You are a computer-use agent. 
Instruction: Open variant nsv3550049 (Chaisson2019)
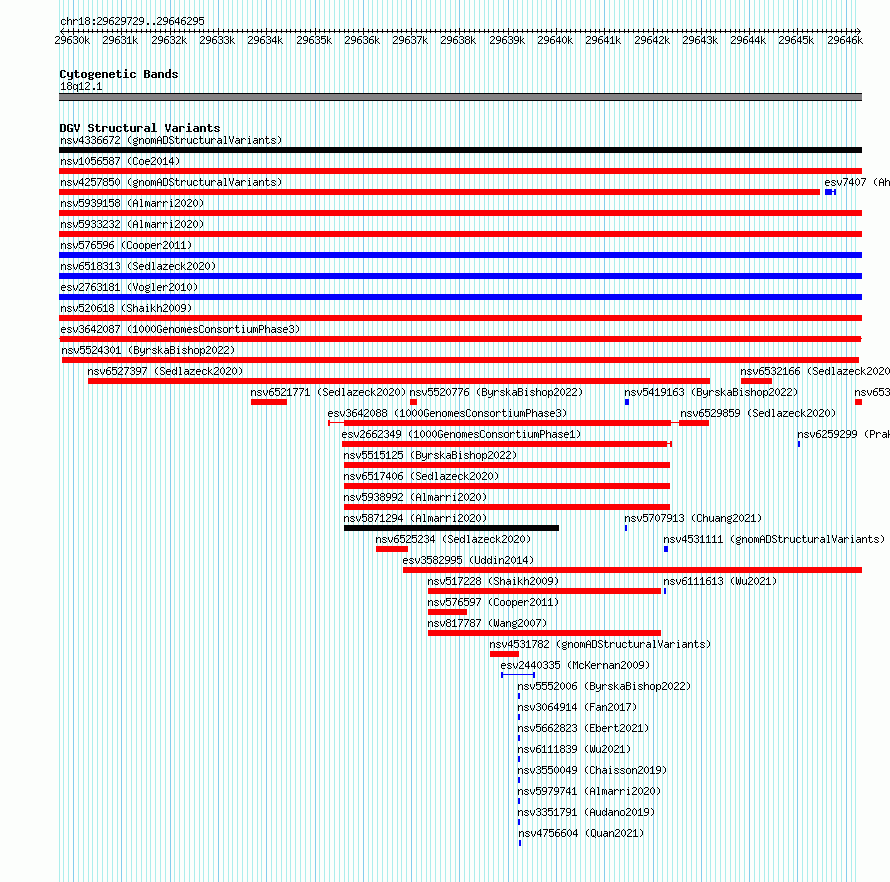[x=592, y=770]
